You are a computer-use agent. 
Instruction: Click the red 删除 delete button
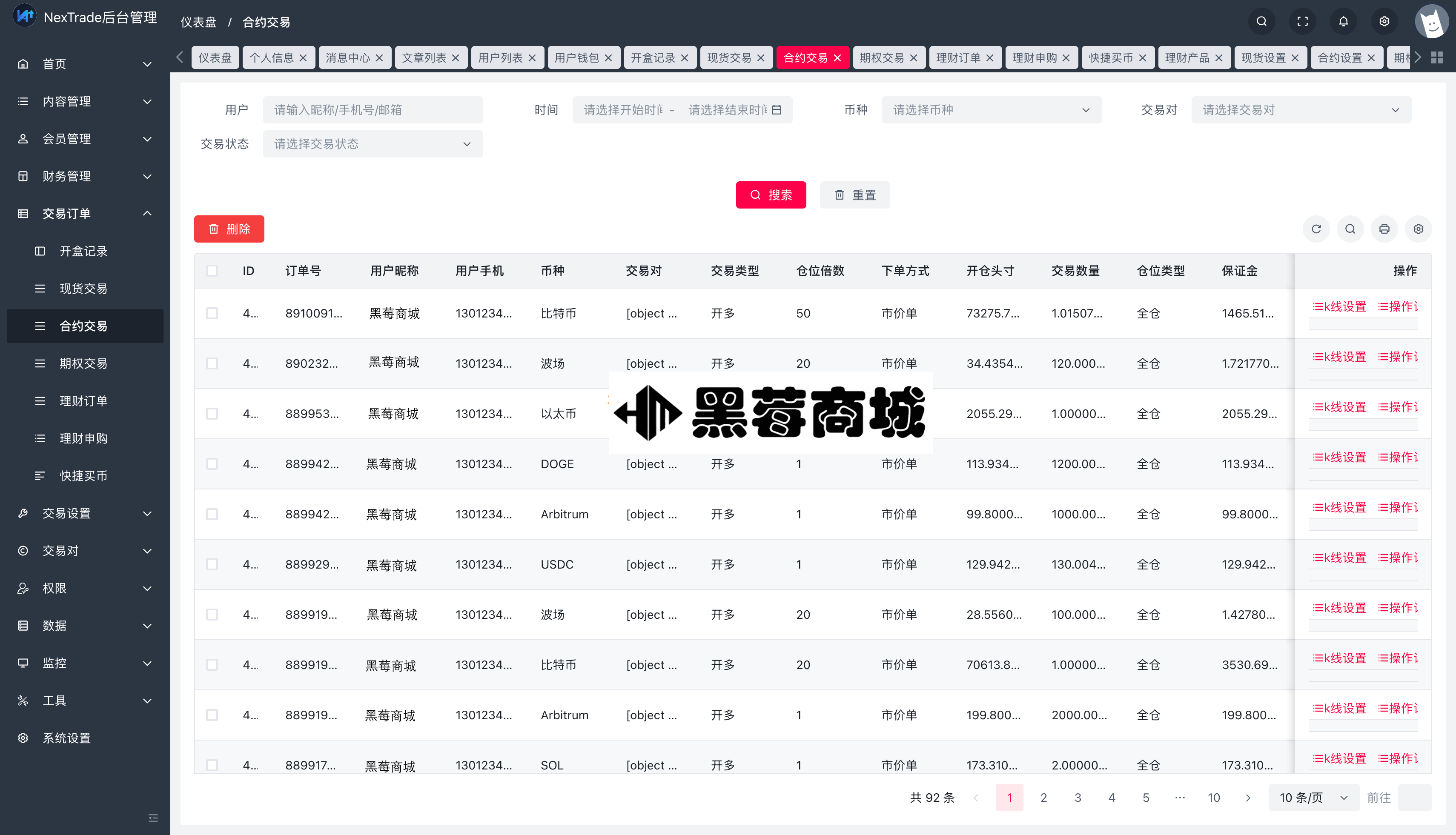[229, 229]
